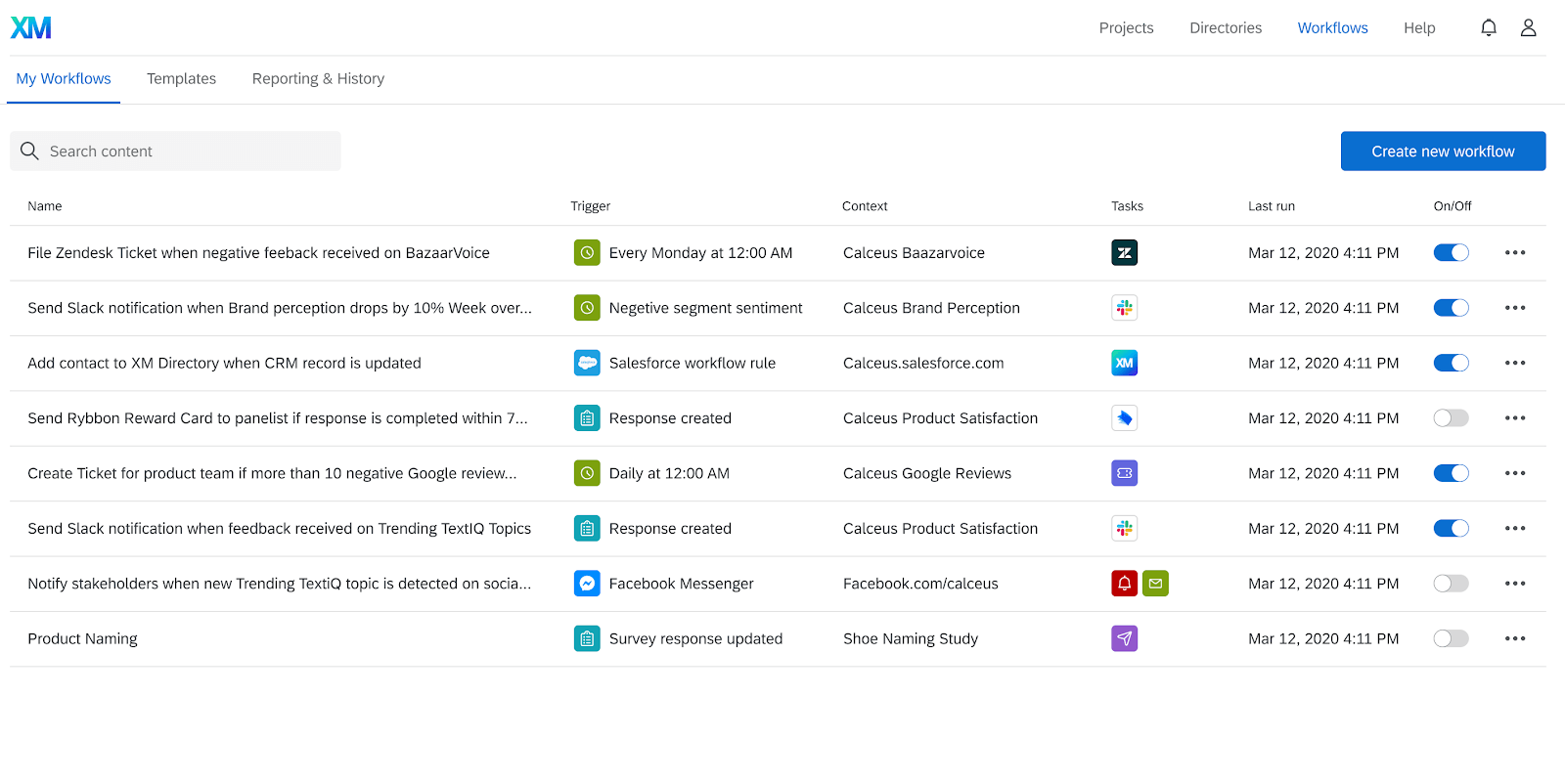This screenshot has width=1565, height=784.
Task: Click Response created icon in Trending TextIQ row
Action: [587, 529]
